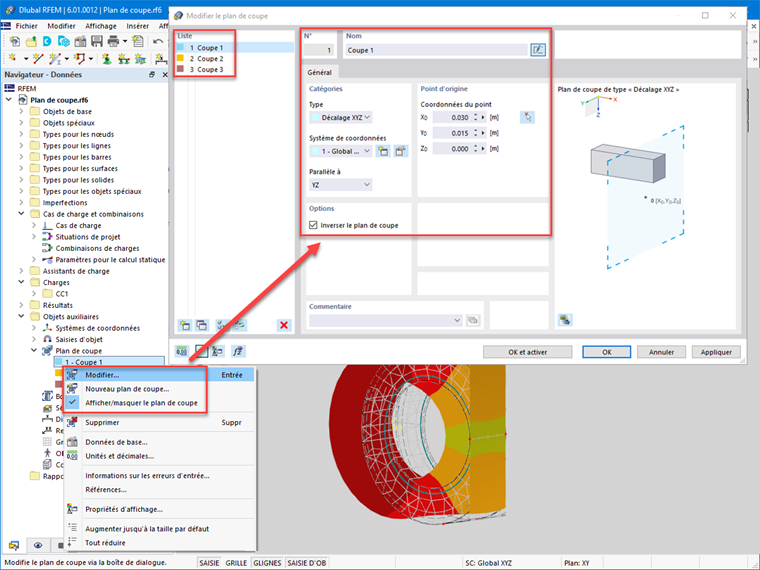This screenshot has width=760, height=570.
Task: Click the New model toolbar icon
Action: (15, 41)
